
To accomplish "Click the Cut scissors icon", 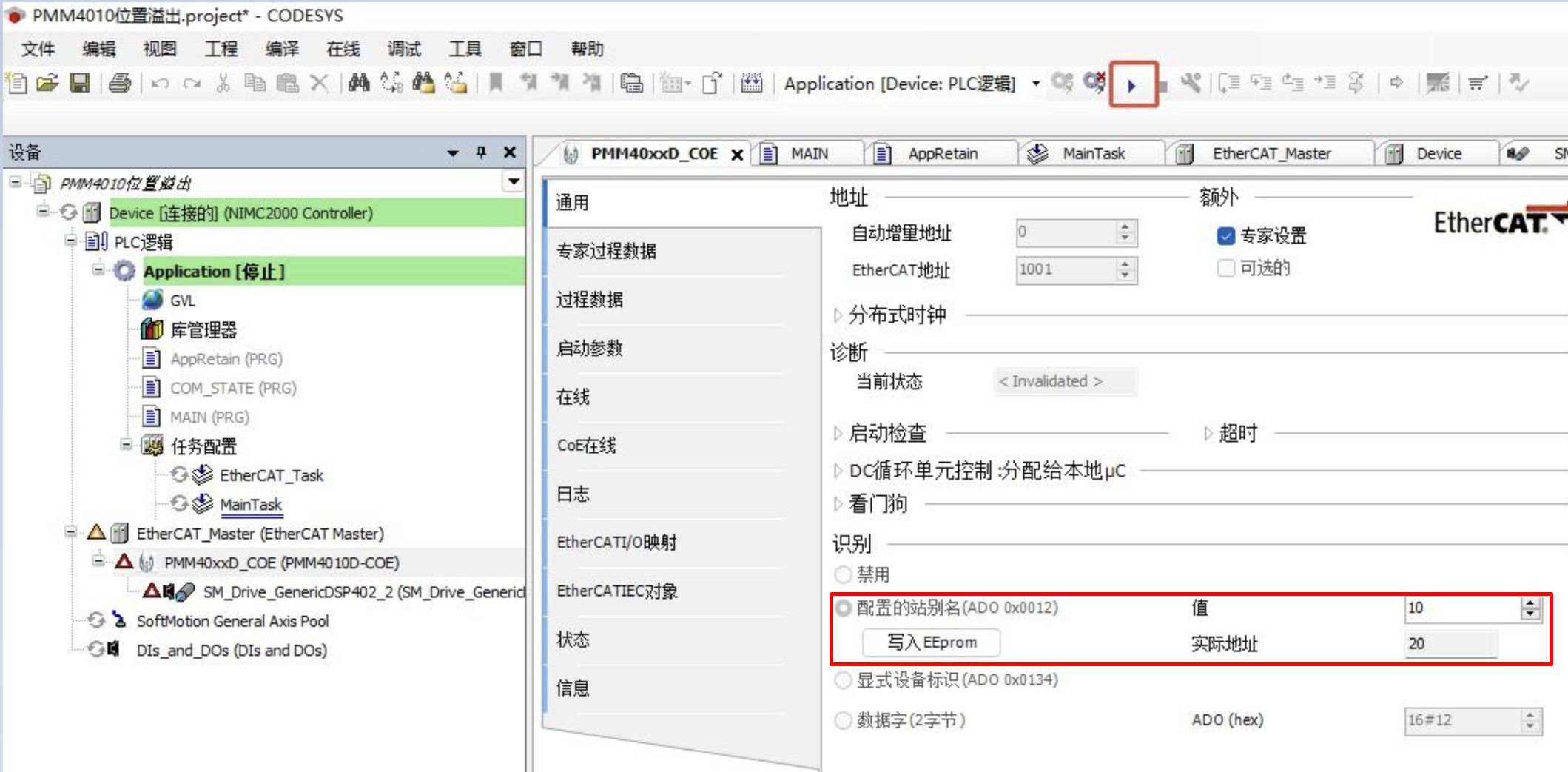I will click(x=223, y=83).
